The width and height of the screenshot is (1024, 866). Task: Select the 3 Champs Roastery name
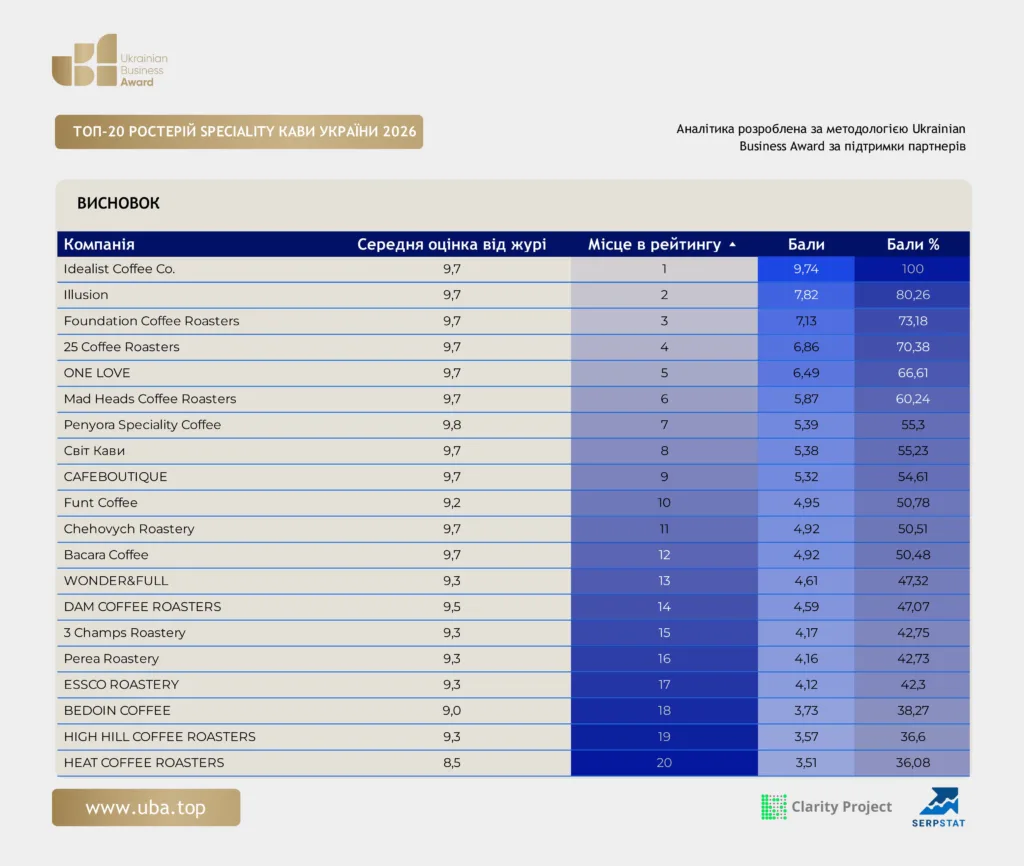pos(125,633)
